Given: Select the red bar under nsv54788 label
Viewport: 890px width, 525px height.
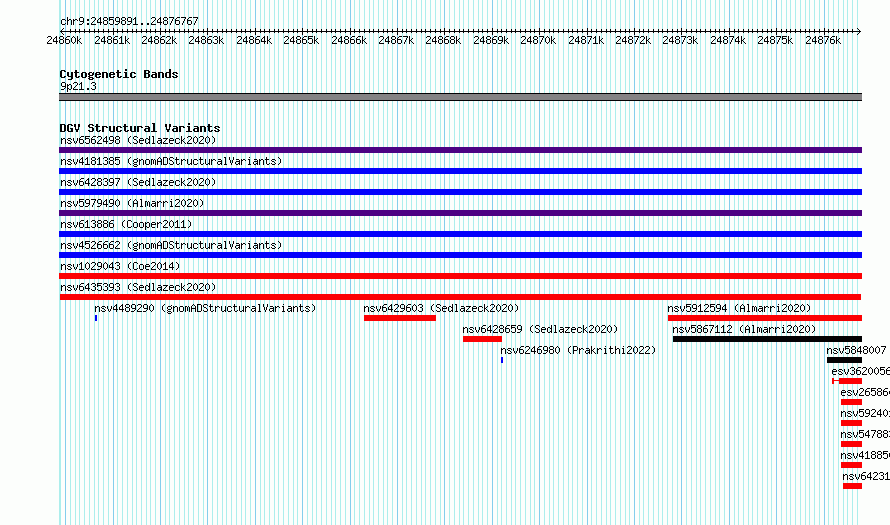Looking at the screenshot, I should [x=851, y=444].
